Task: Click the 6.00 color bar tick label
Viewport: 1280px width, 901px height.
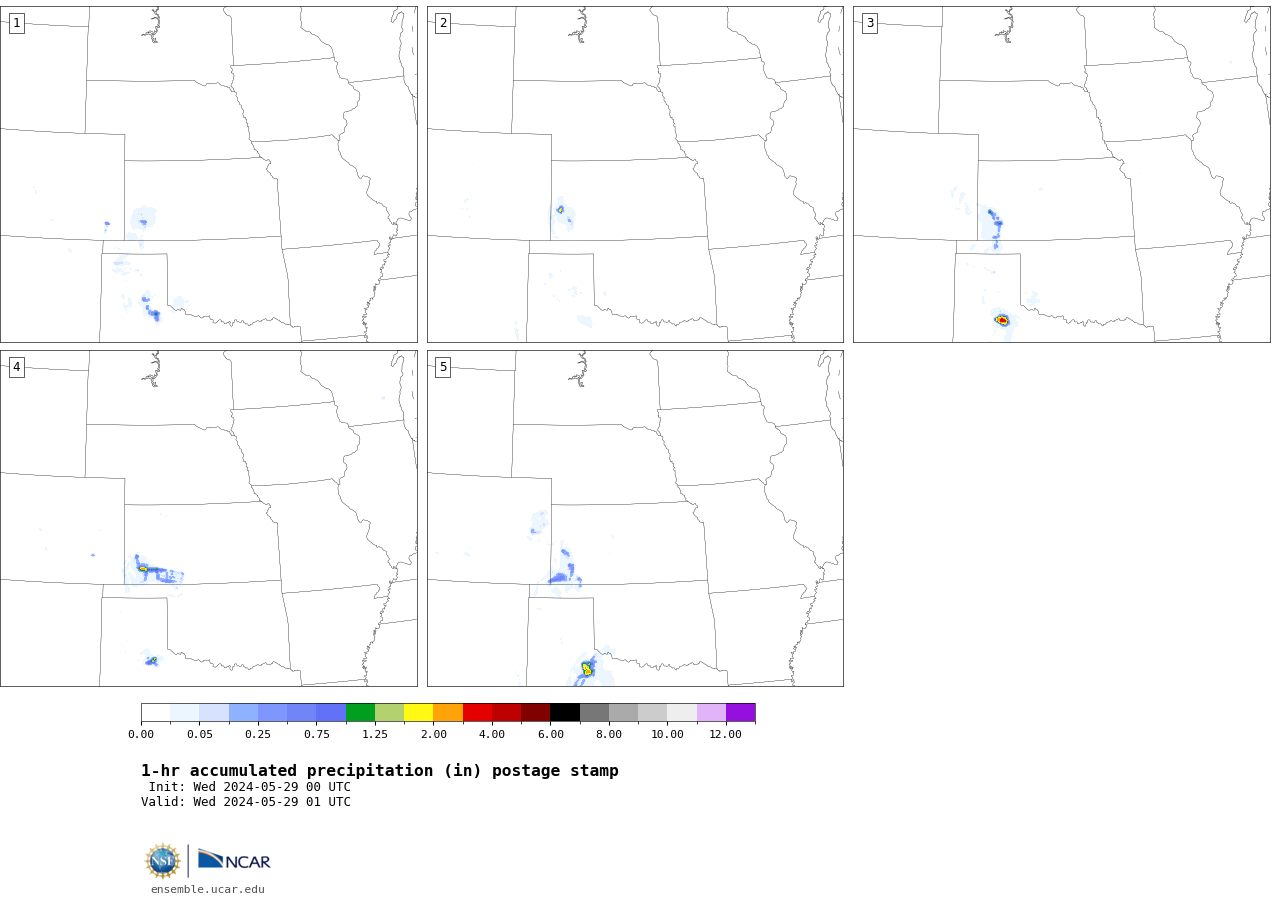Action: tap(550, 734)
